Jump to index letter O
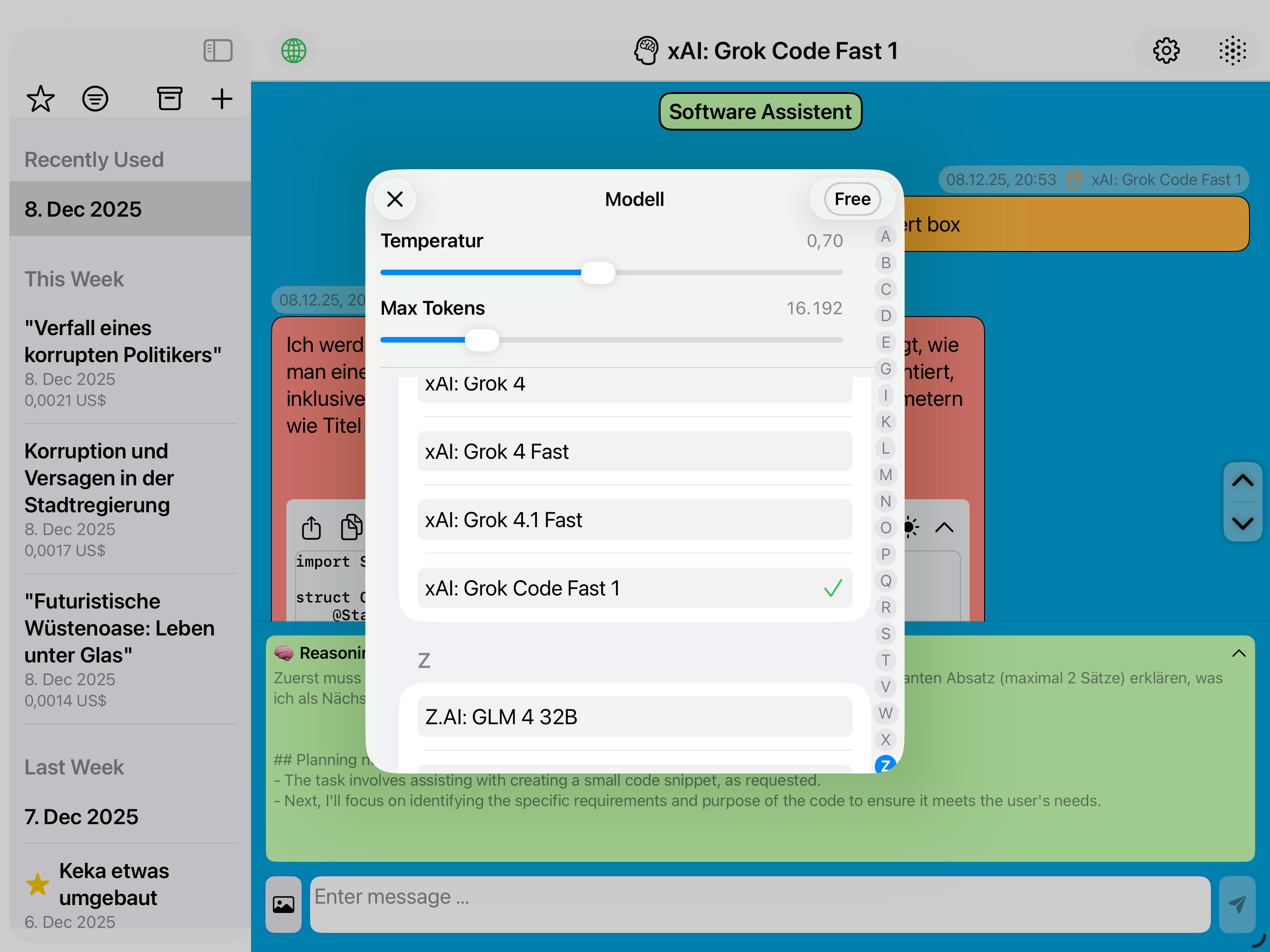This screenshot has height=952, width=1270. point(886,528)
